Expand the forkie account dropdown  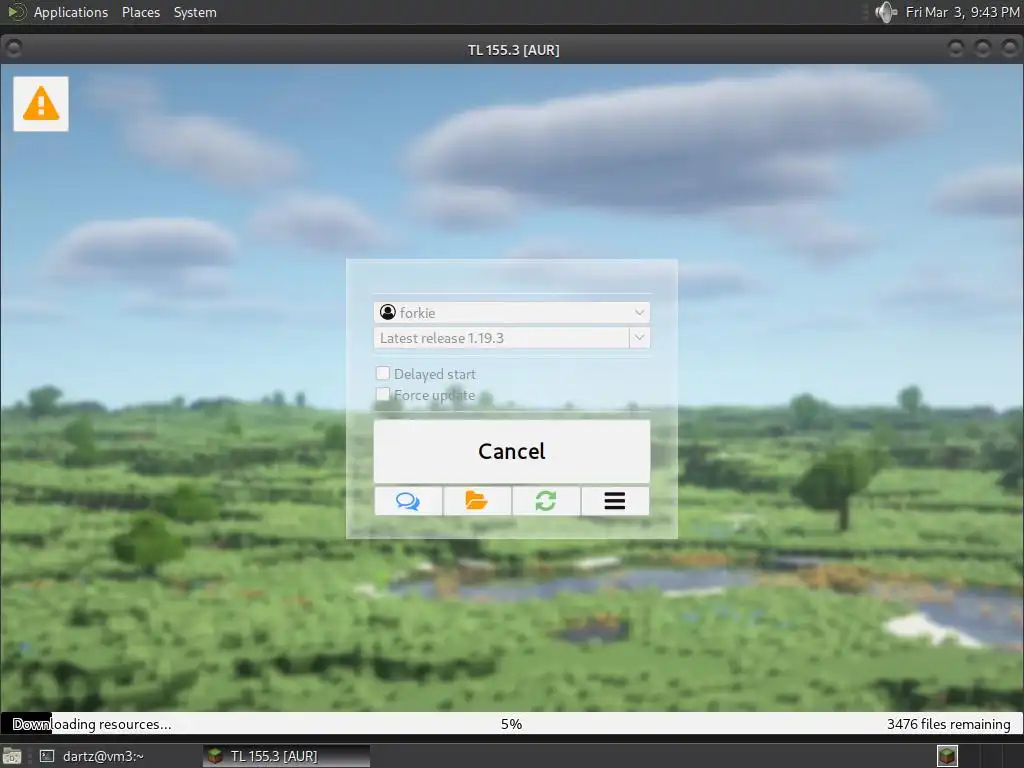point(639,312)
